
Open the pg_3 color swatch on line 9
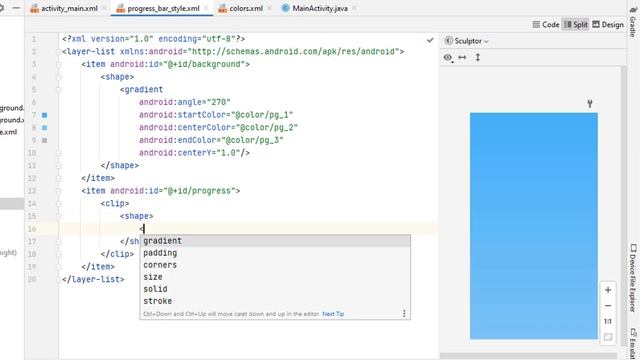[x=44, y=141]
